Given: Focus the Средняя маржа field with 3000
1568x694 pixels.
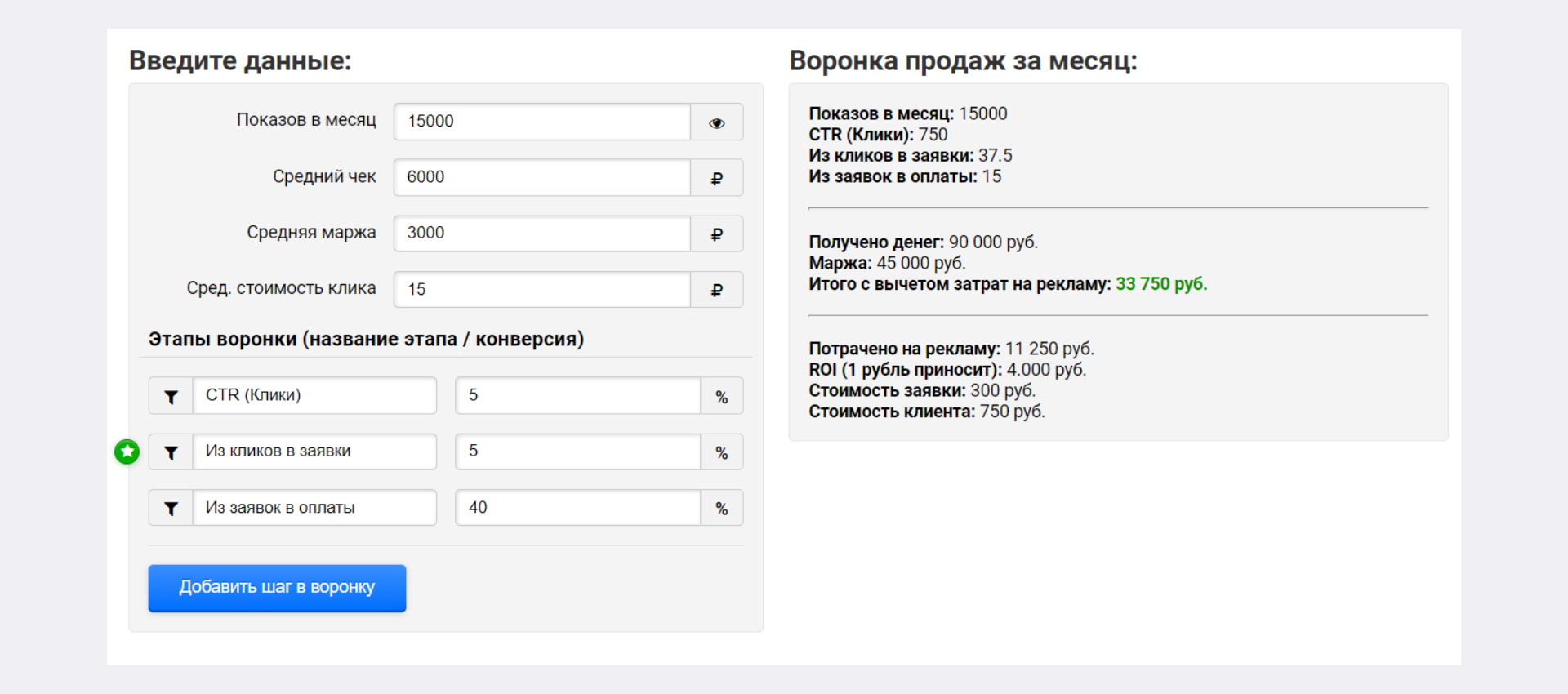Looking at the screenshot, I should coord(542,234).
